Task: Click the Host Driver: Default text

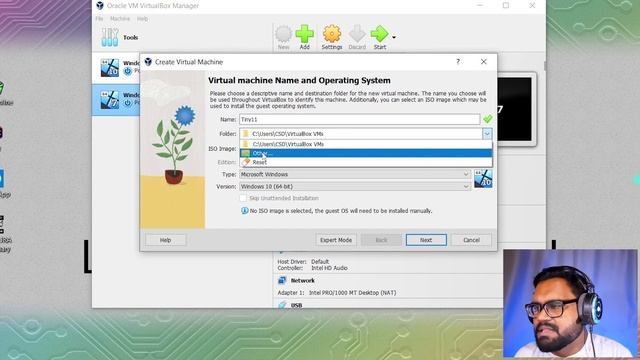Action: [x=303, y=262]
